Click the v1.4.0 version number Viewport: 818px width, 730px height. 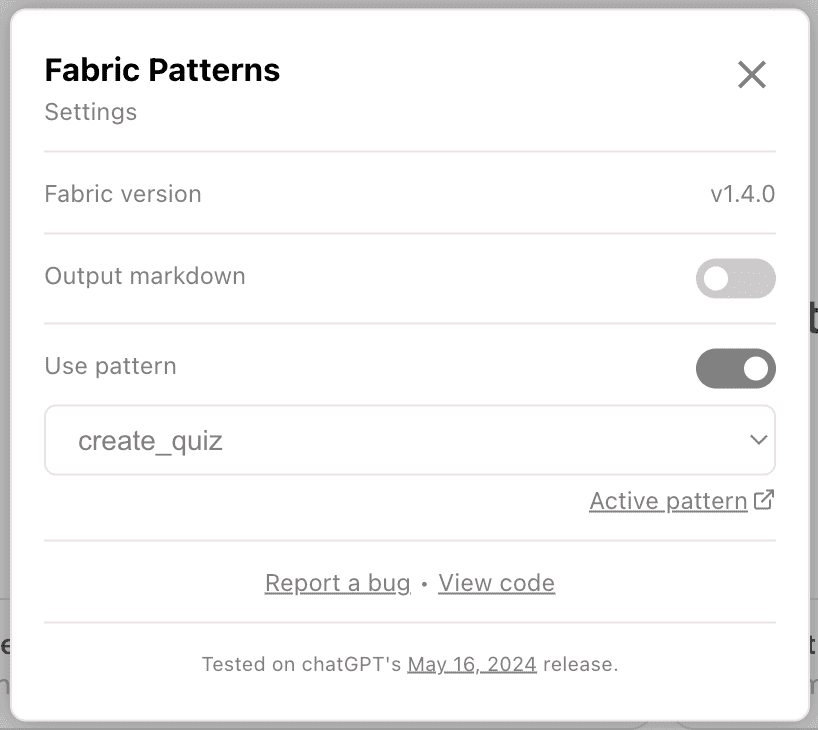click(x=742, y=194)
